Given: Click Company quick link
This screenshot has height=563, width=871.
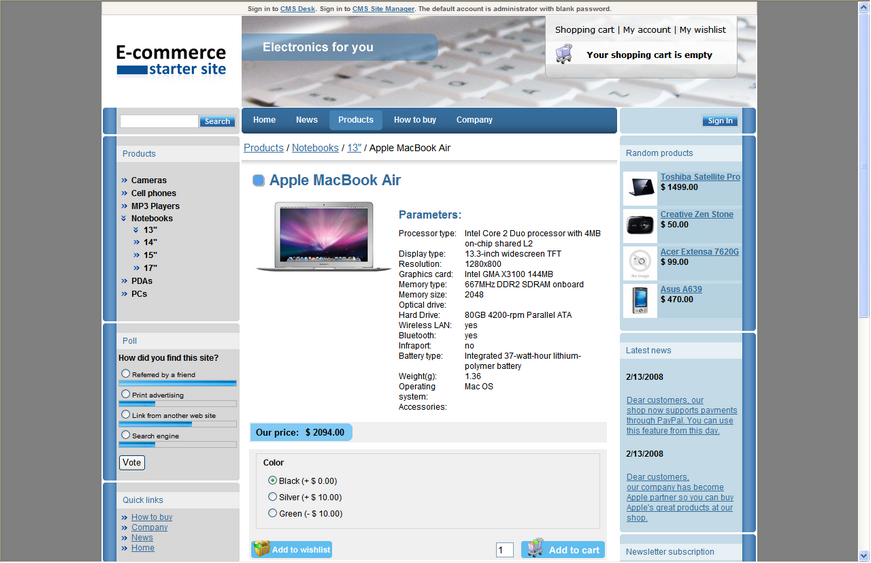Looking at the screenshot, I should pos(149,527).
